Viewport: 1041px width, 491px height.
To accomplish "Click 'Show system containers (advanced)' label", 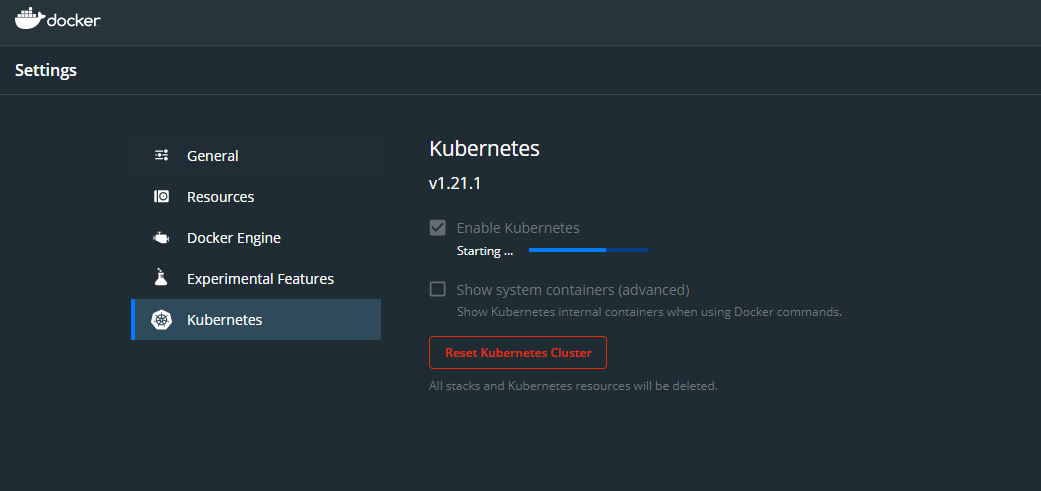I will pos(573,290).
